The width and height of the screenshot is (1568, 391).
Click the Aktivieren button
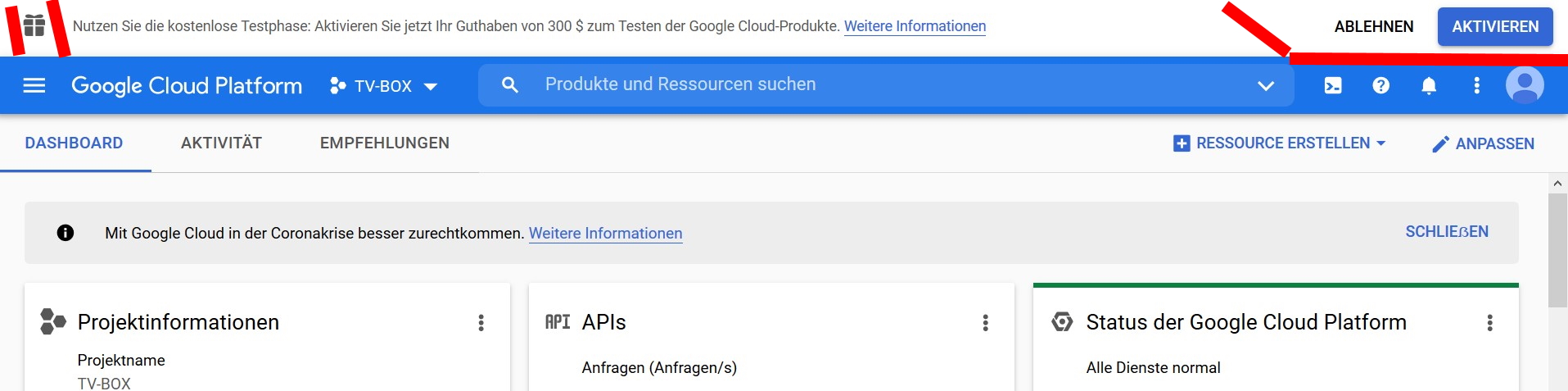pyautogui.click(x=1495, y=26)
